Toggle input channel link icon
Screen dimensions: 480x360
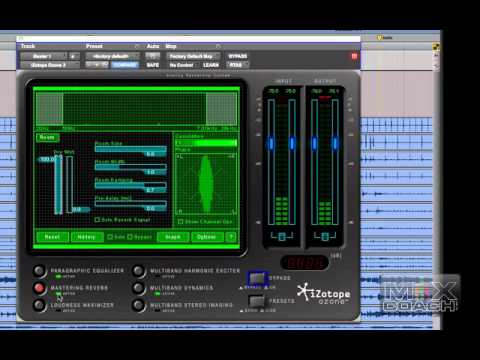point(282,236)
